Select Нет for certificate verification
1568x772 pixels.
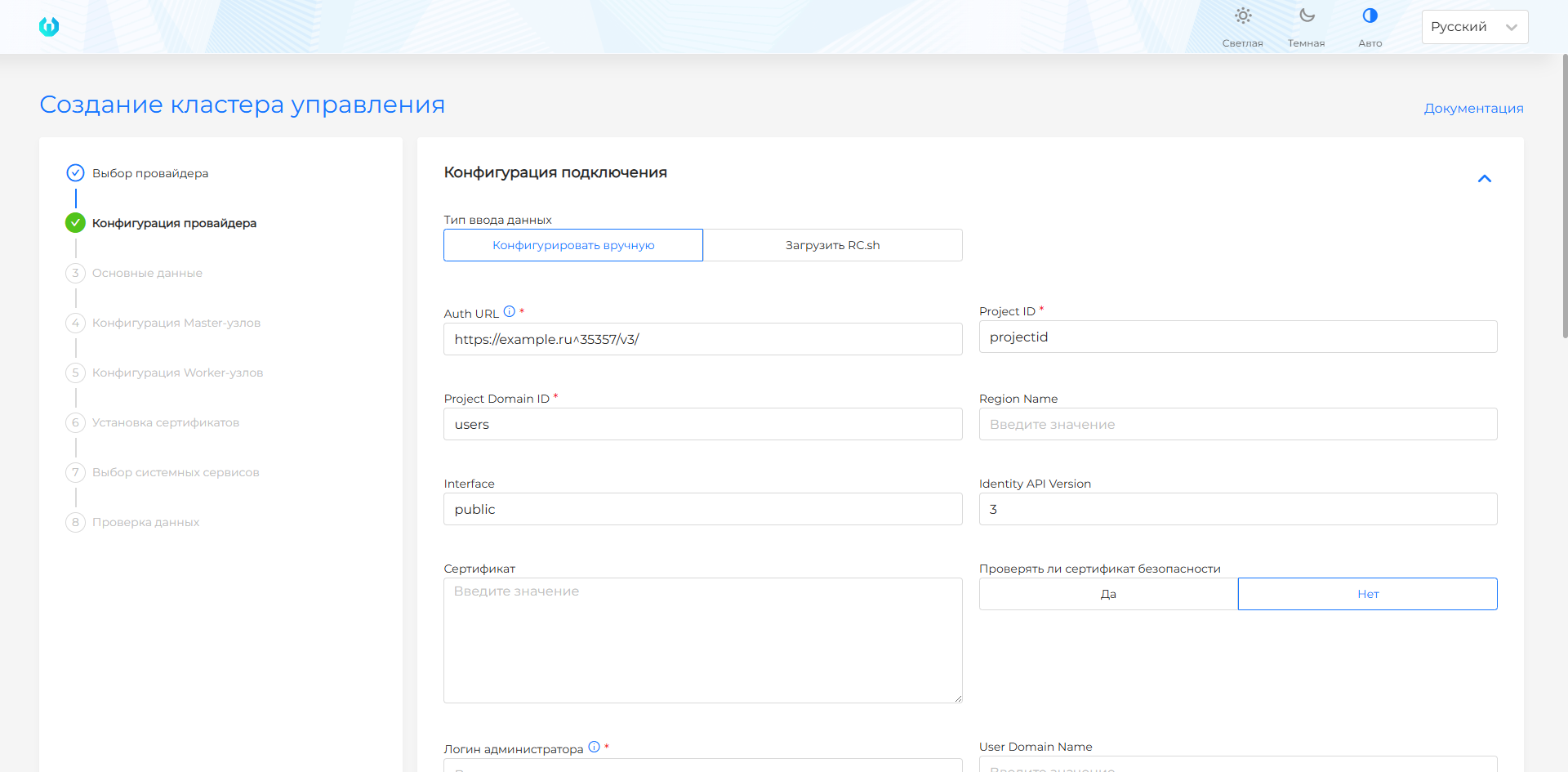pyautogui.click(x=1367, y=594)
